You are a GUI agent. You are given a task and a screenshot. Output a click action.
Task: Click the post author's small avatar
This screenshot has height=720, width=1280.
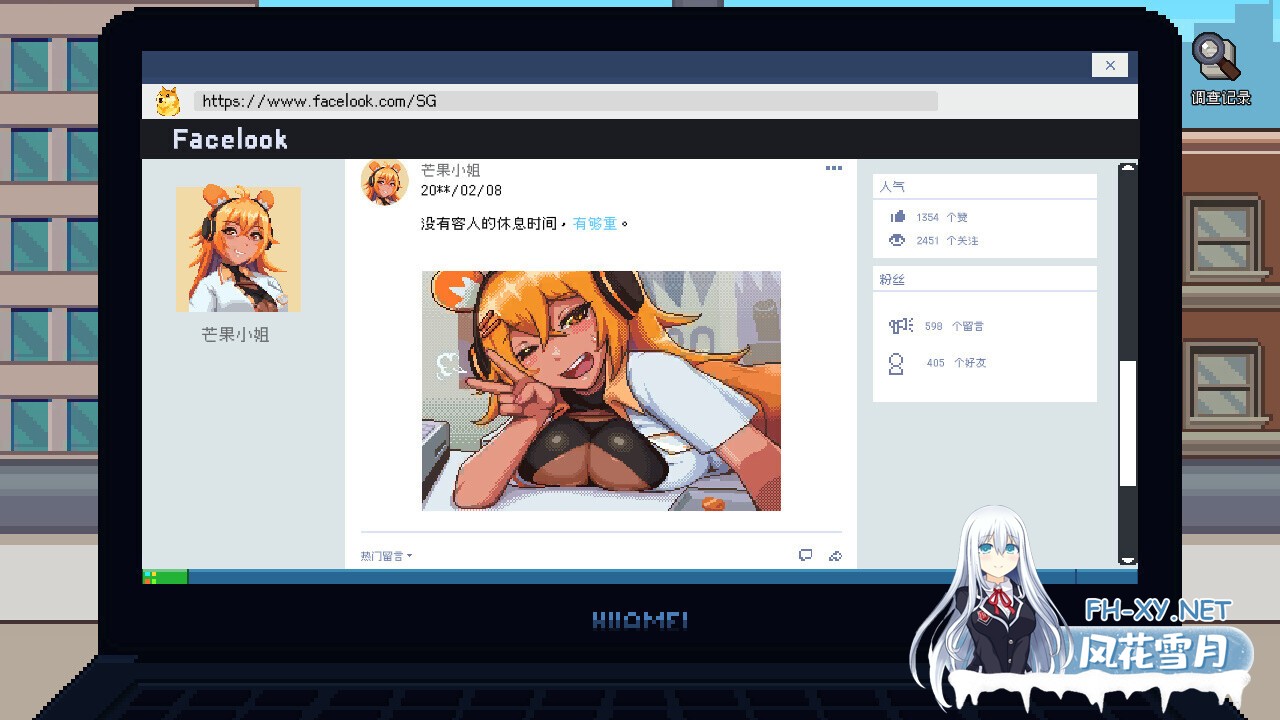pyautogui.click(x=385, y=181)
